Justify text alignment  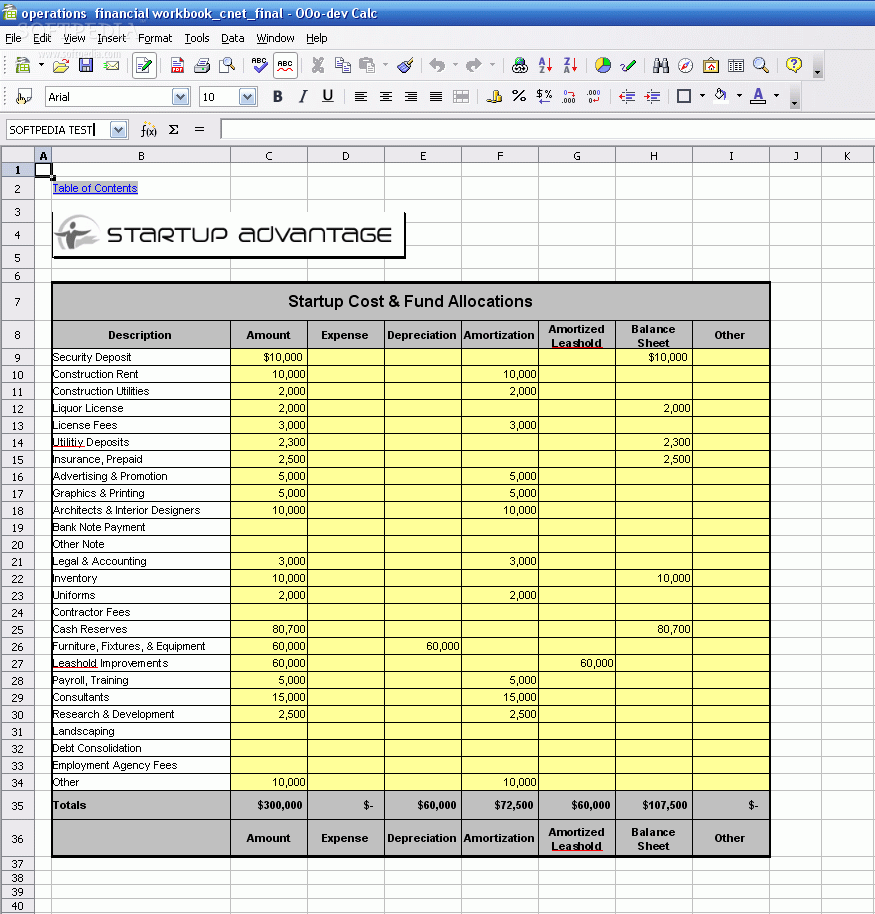click(435, 97)
